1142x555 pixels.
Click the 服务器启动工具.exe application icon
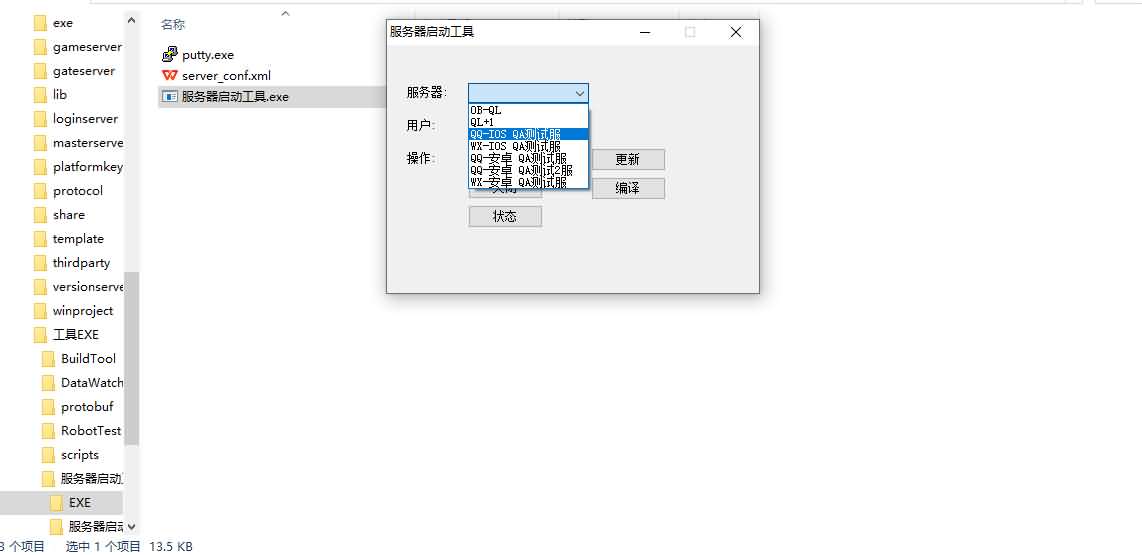(170, 96)
